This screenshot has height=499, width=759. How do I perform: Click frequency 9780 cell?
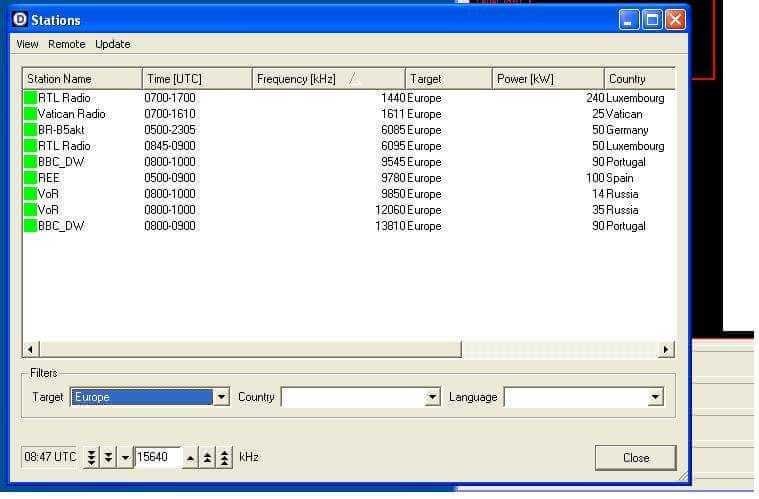(x=393, y=178)
